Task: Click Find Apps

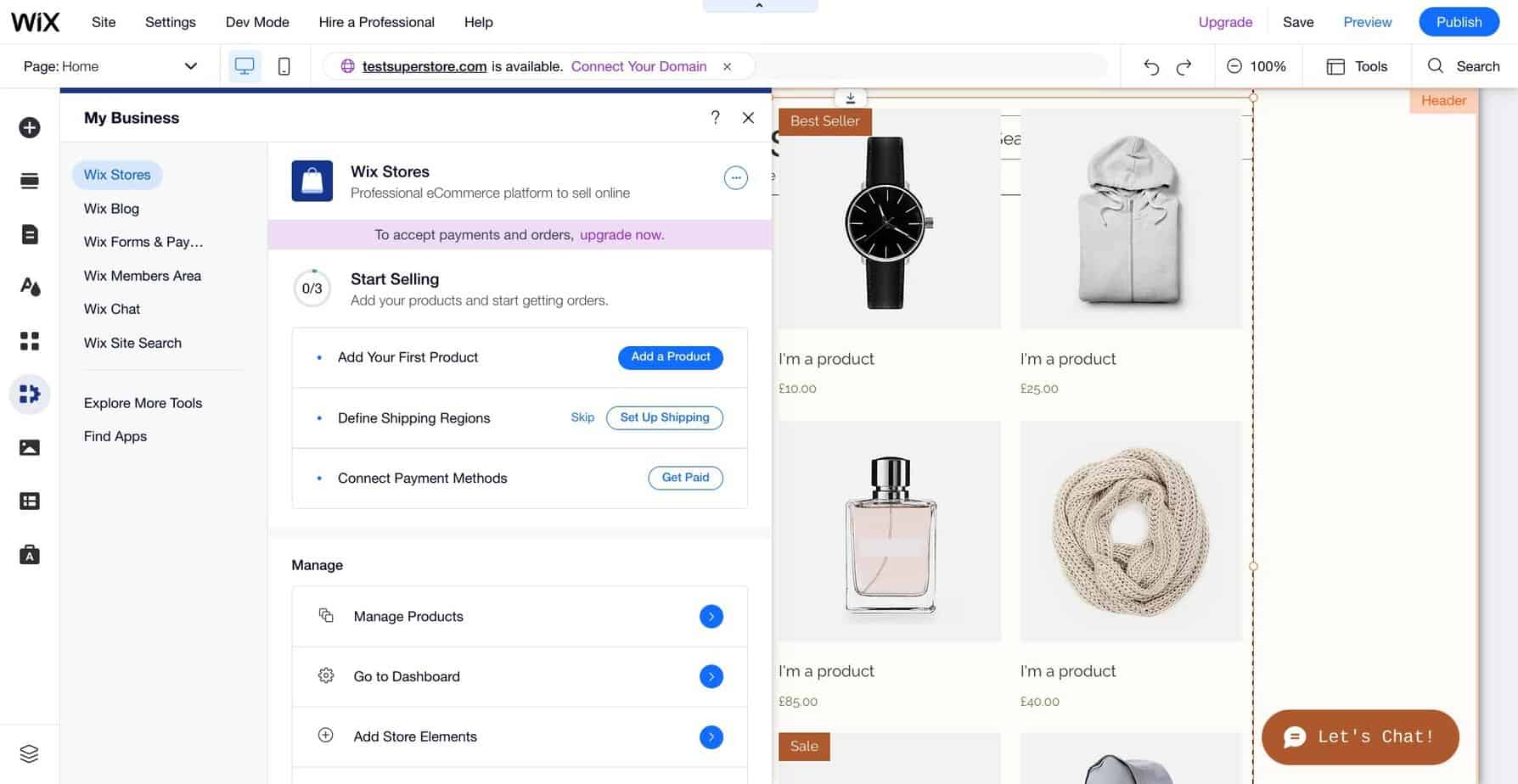Action: [x=115, y=436]
